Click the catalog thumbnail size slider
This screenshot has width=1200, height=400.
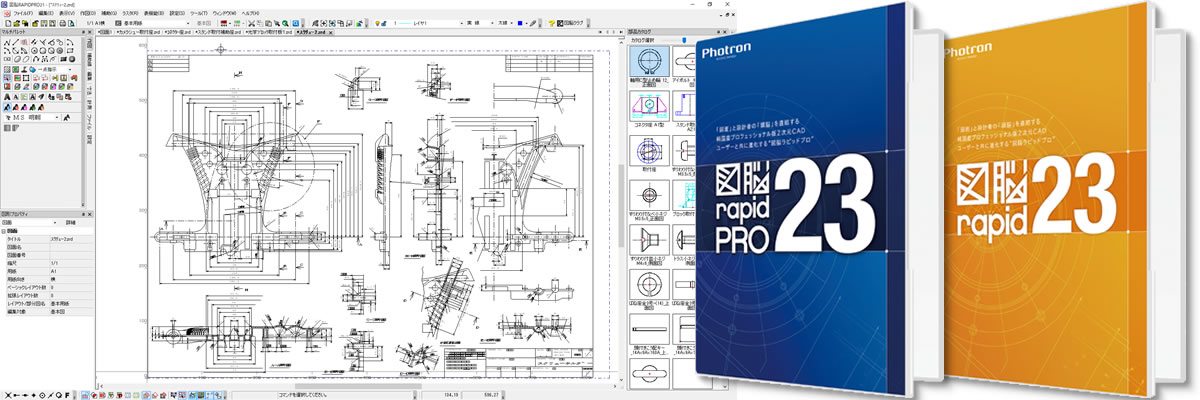point(683,40)
